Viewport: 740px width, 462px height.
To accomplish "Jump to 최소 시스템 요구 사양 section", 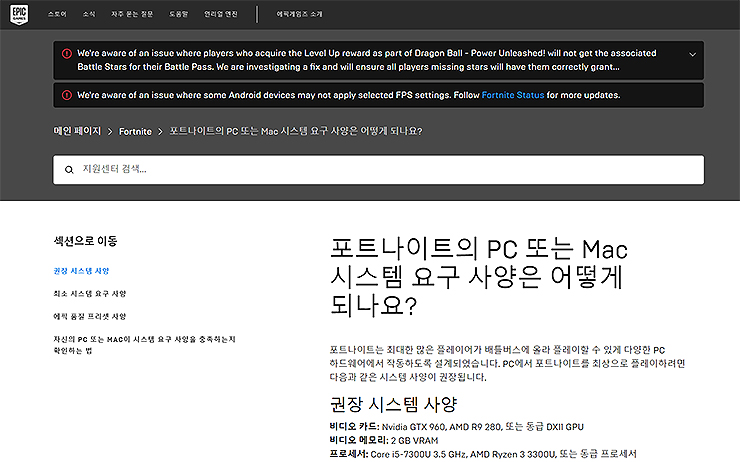I will [x=90, y=294].
